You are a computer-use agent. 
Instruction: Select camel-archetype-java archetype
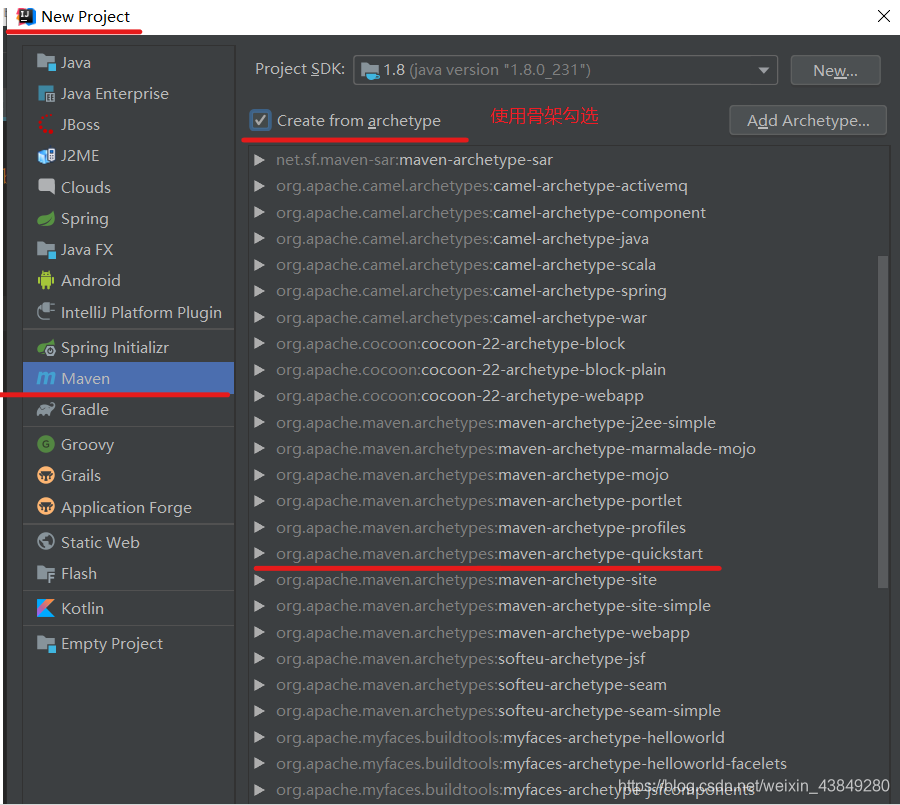tap(462, 238)
